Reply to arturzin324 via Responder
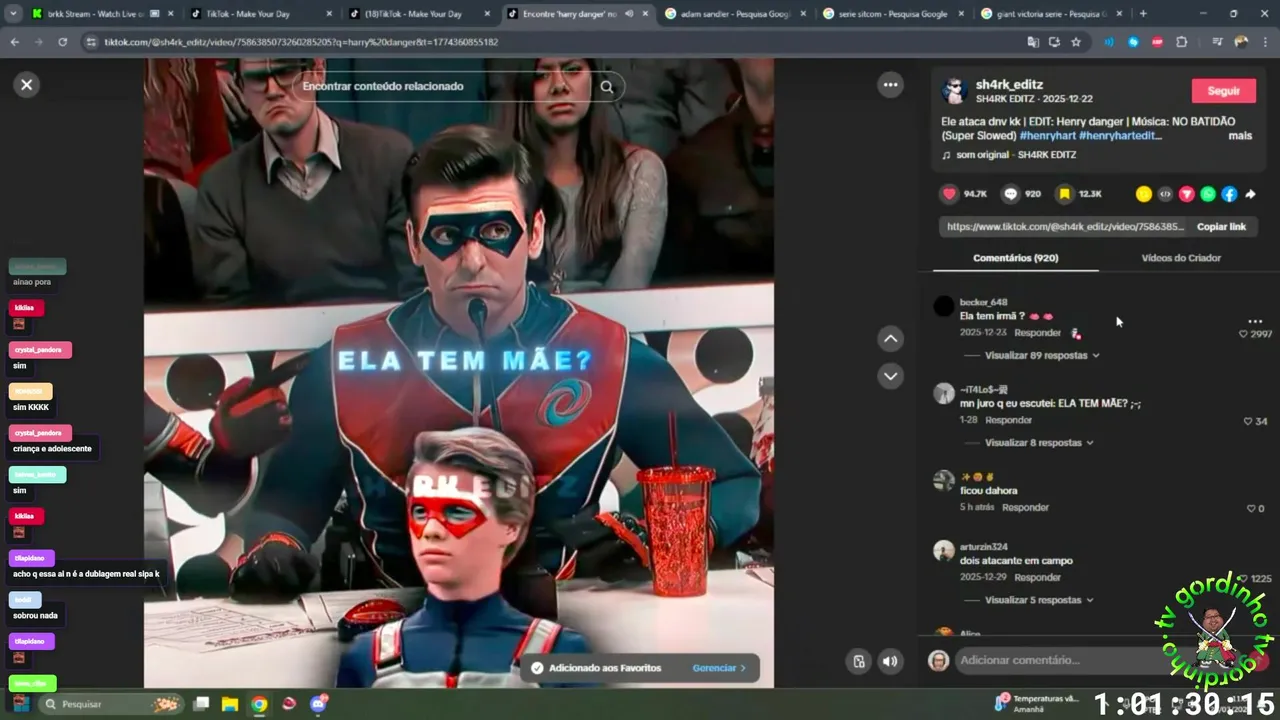 (1037, 578)
